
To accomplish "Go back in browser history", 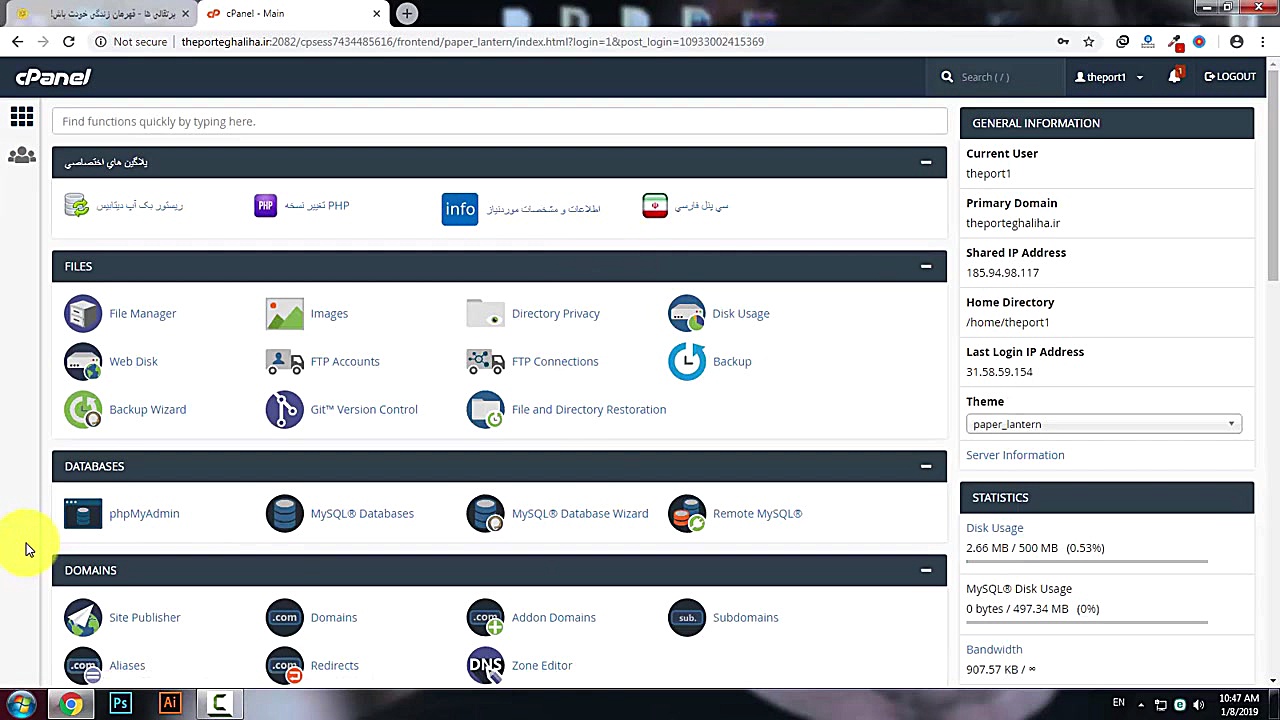I will tap(17, 42).
